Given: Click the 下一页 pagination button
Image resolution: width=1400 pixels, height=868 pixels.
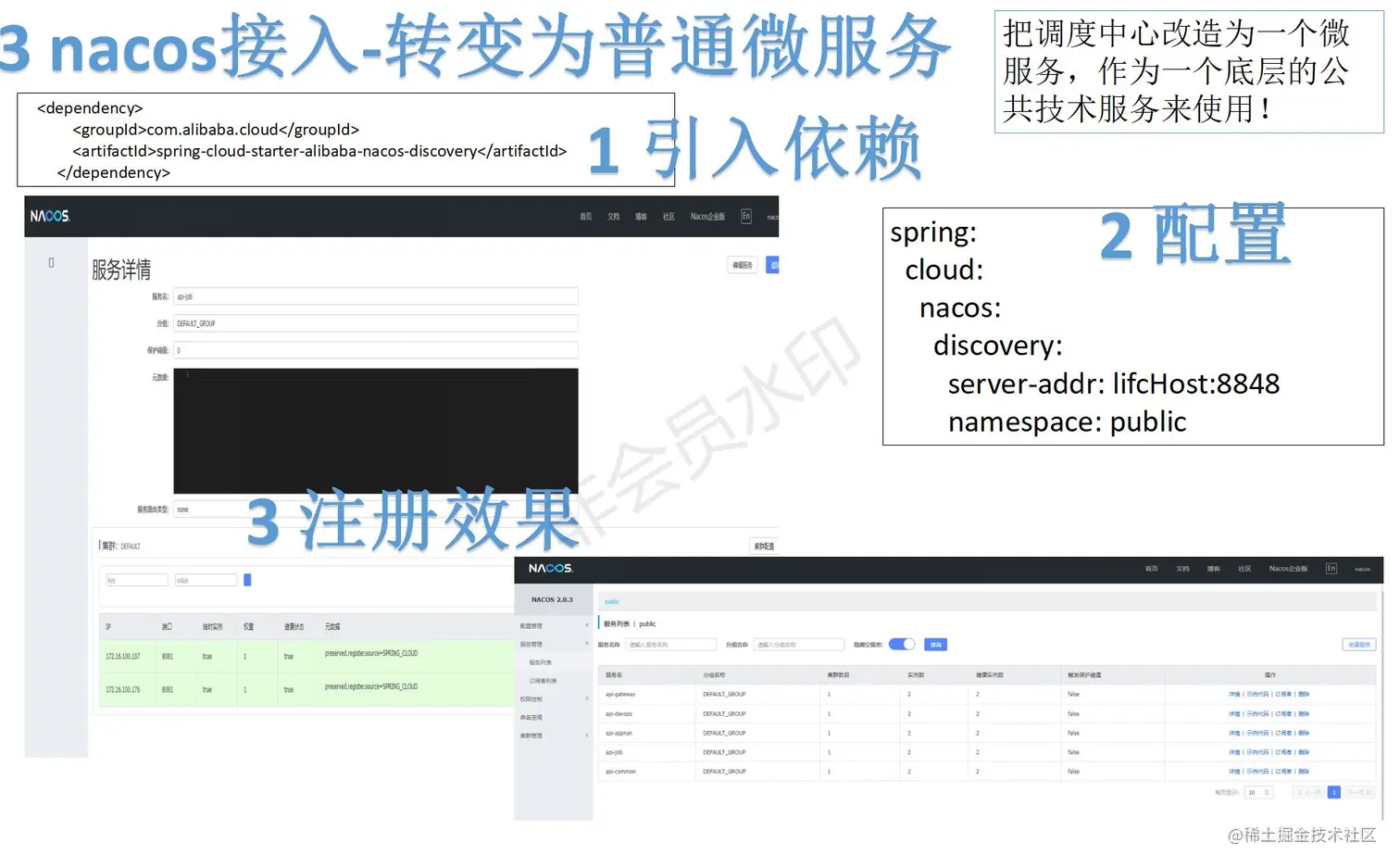Looking at the screenshot, I should tap(1359, 792).
